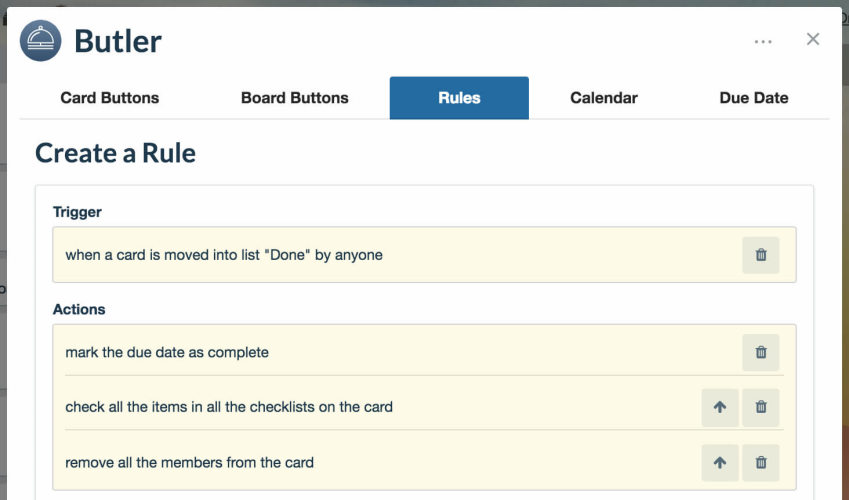Move the "check all the items" action up
Viewport: 849px width, 500px height.
pos(720,407)
